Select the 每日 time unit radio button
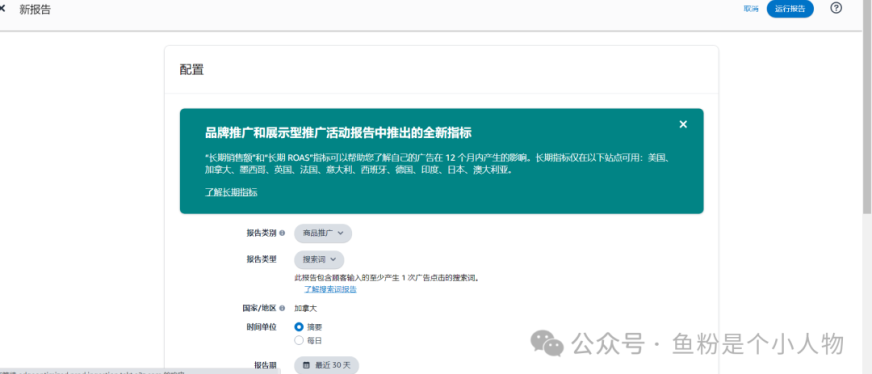 pos(299,341)
